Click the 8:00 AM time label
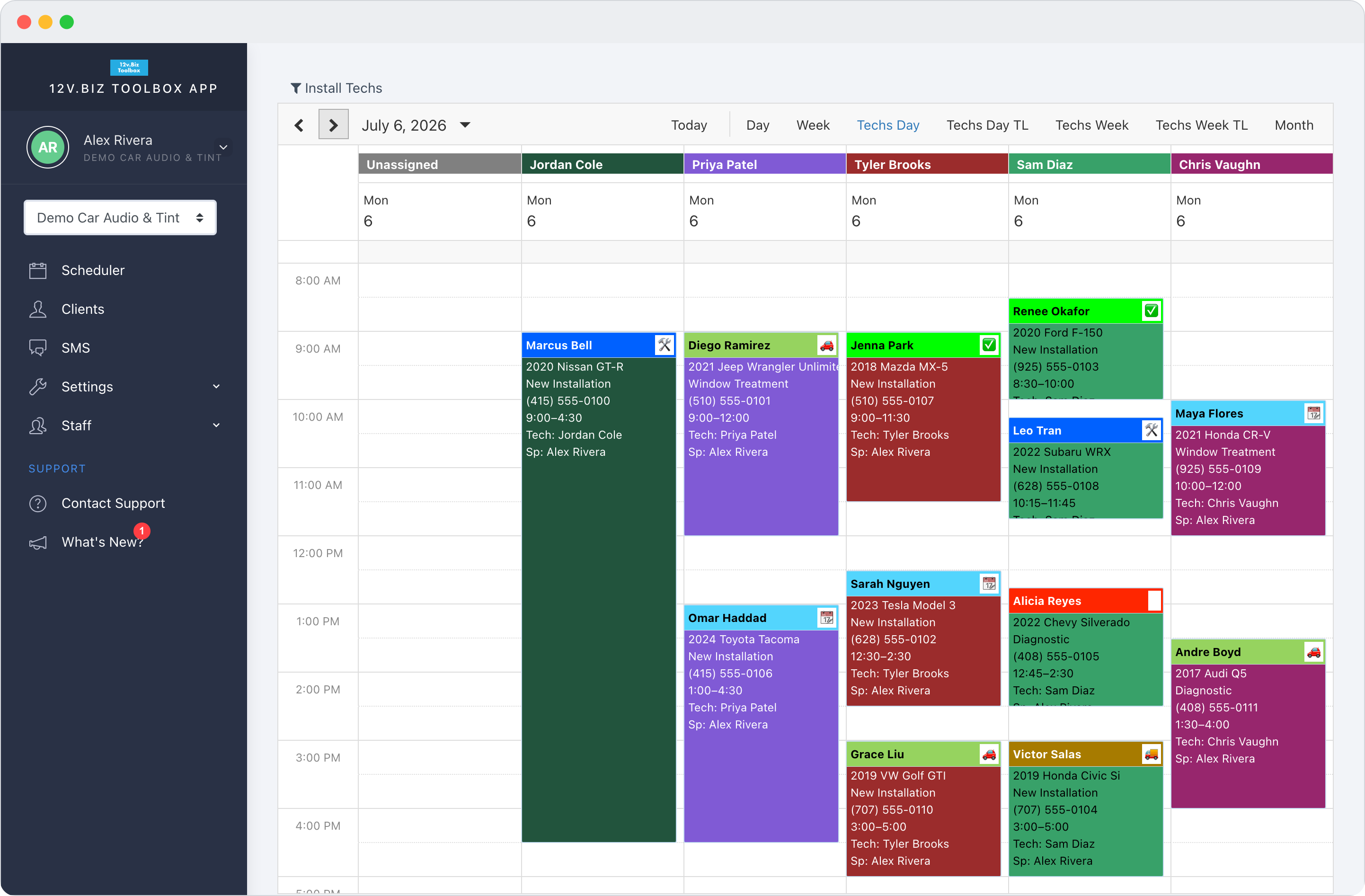1365x896 pixels. [x=317, y=281]
